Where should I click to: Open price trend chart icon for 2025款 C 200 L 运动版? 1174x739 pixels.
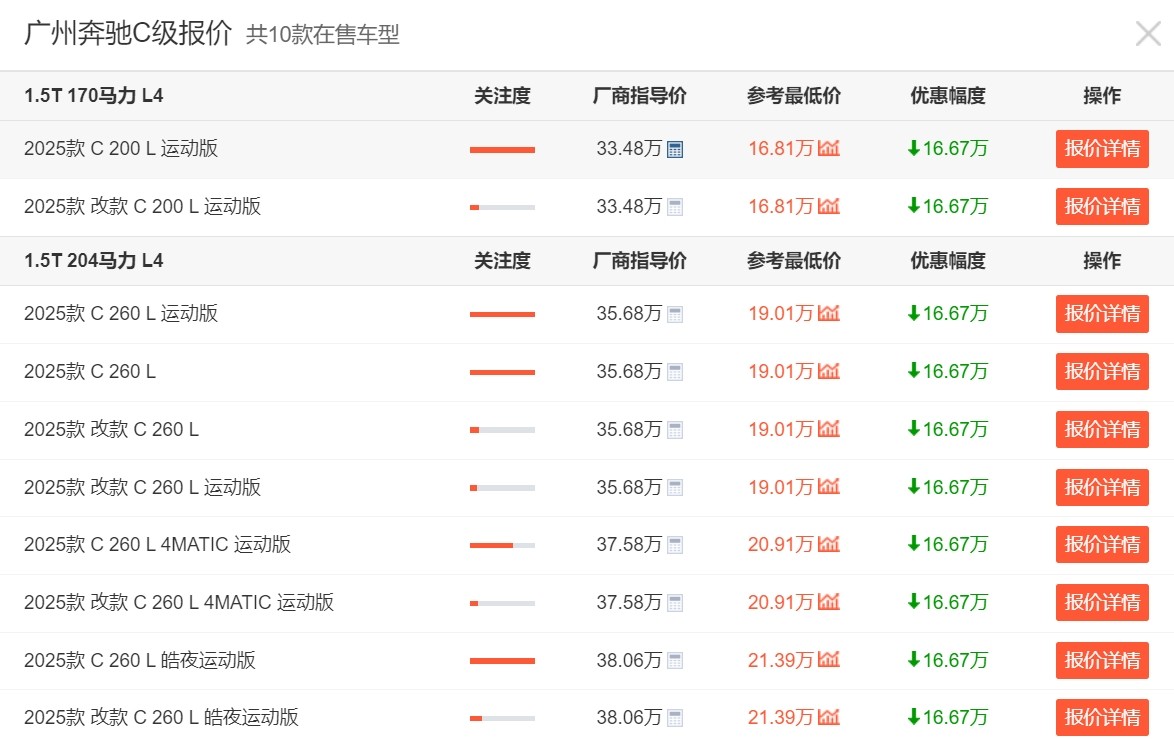pos(829,148)
